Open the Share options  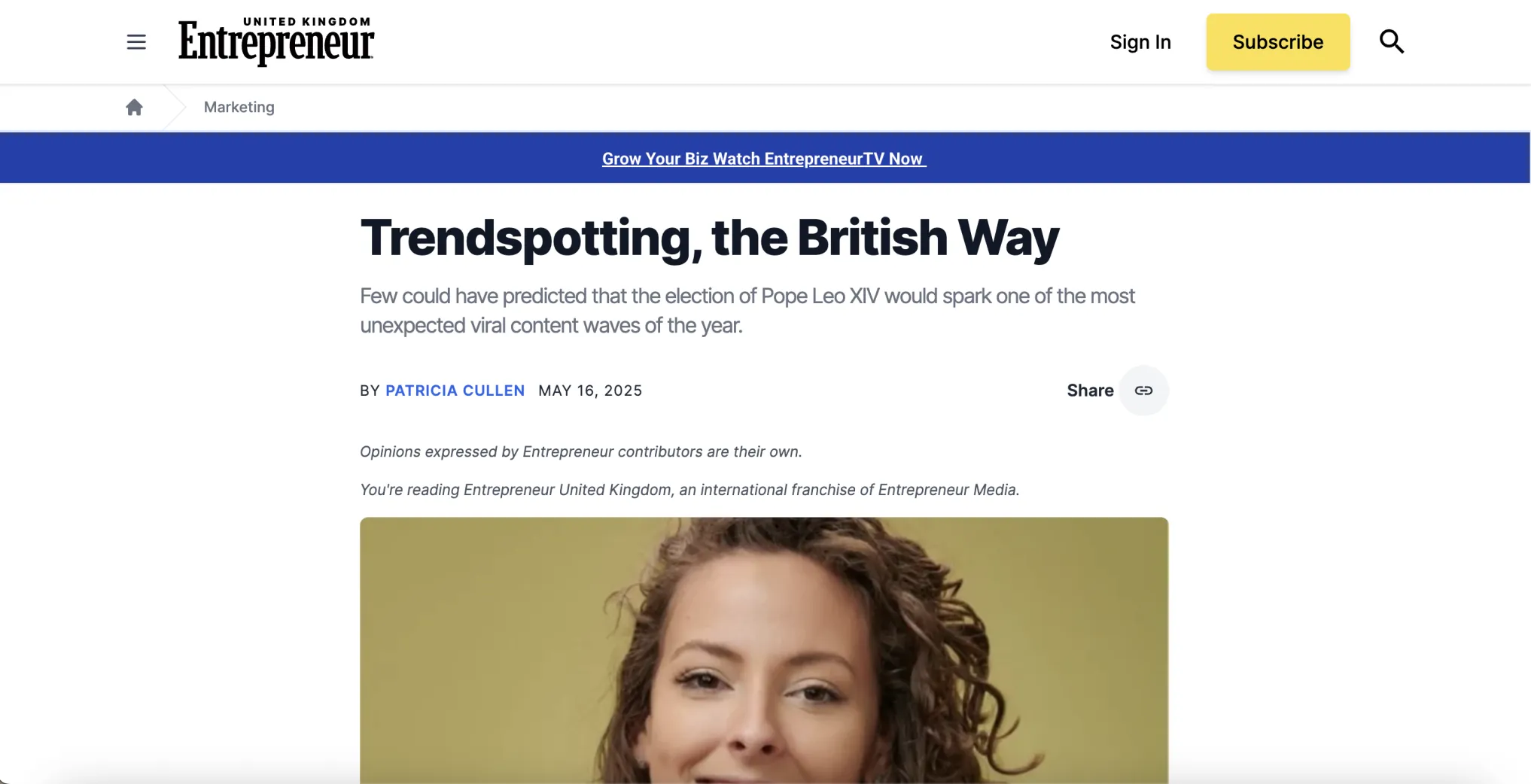(1089, 390)
